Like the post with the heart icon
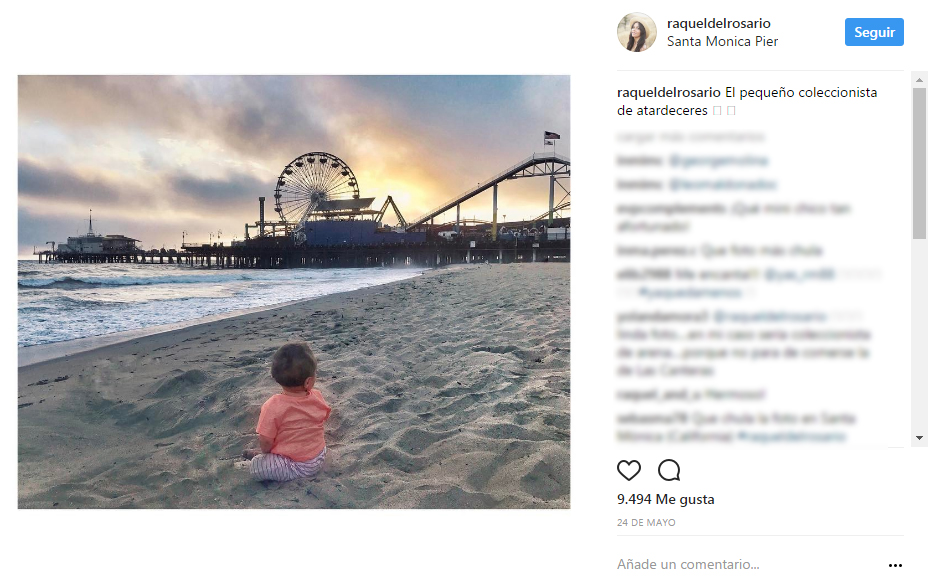 pyautogui.click(x=628, y=470)
